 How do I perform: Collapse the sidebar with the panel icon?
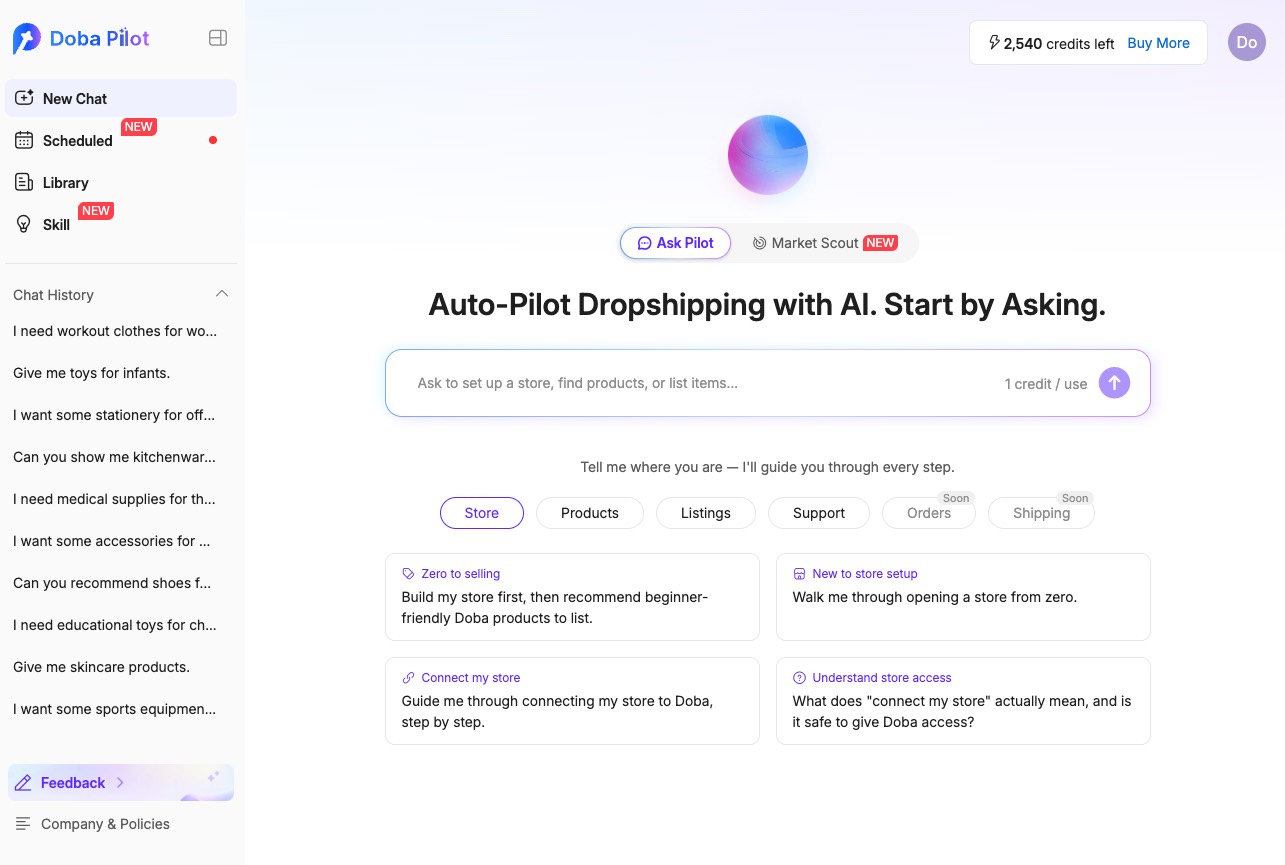(218, 38)
